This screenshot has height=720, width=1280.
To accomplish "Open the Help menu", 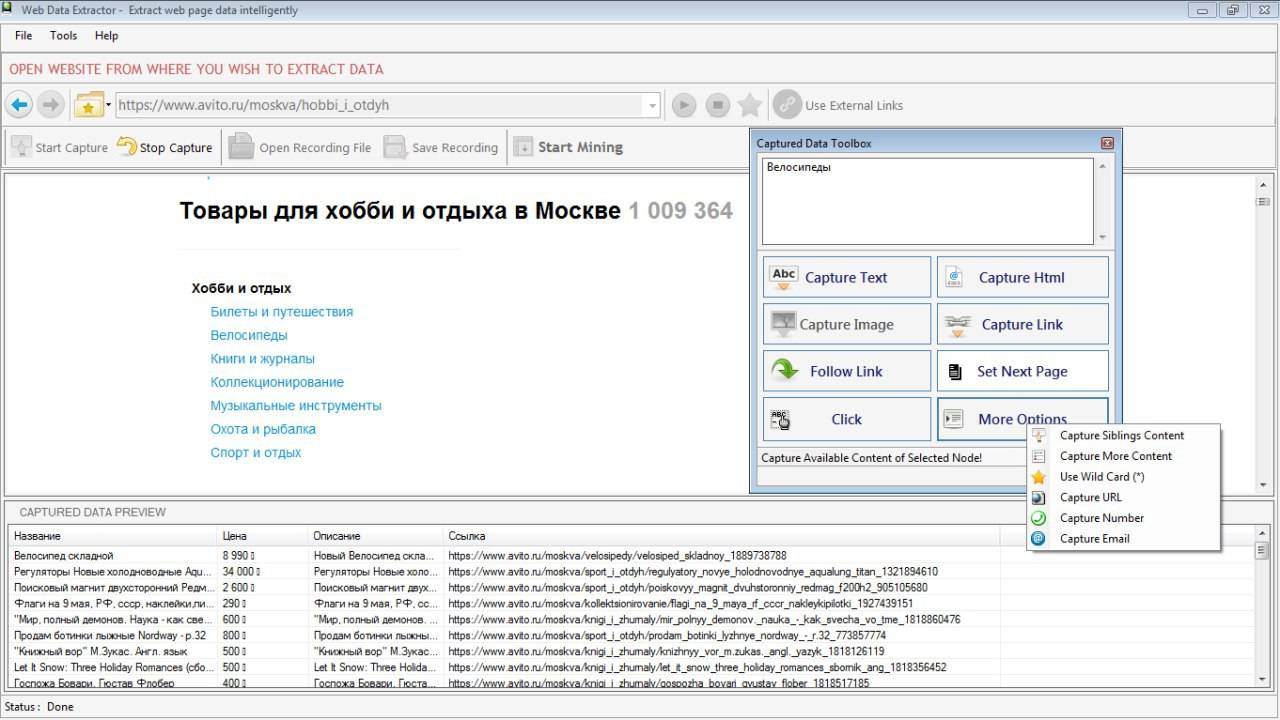I will click(x=106, y=35).
